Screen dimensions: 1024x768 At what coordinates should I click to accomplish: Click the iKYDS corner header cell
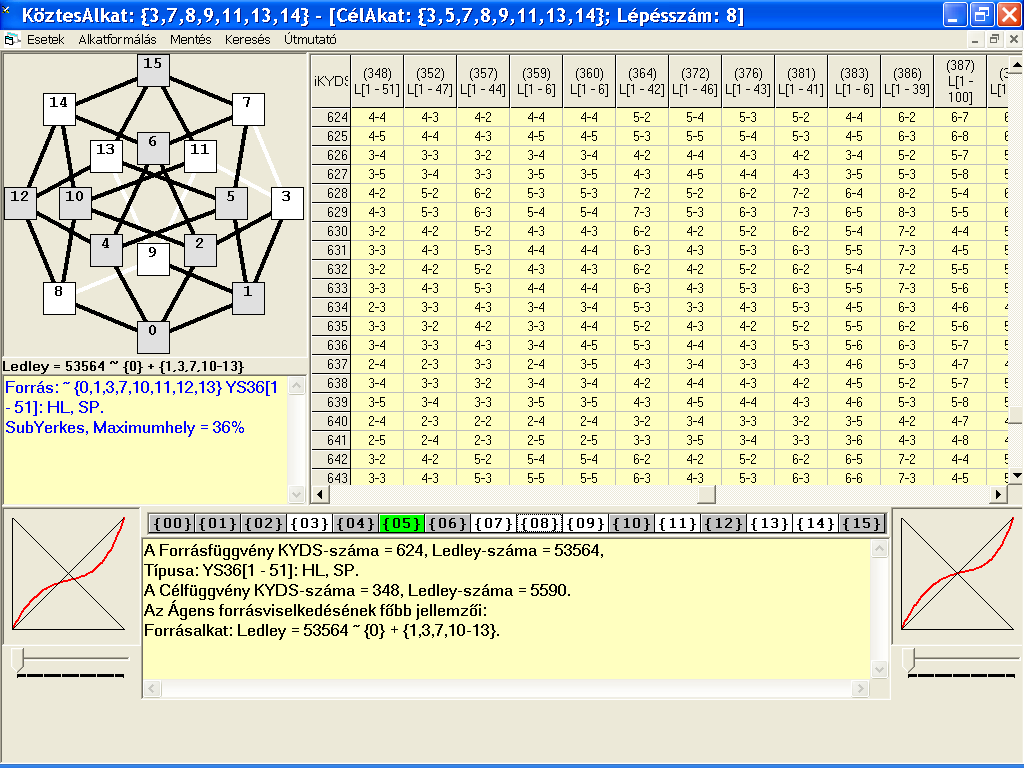point(330,81)
